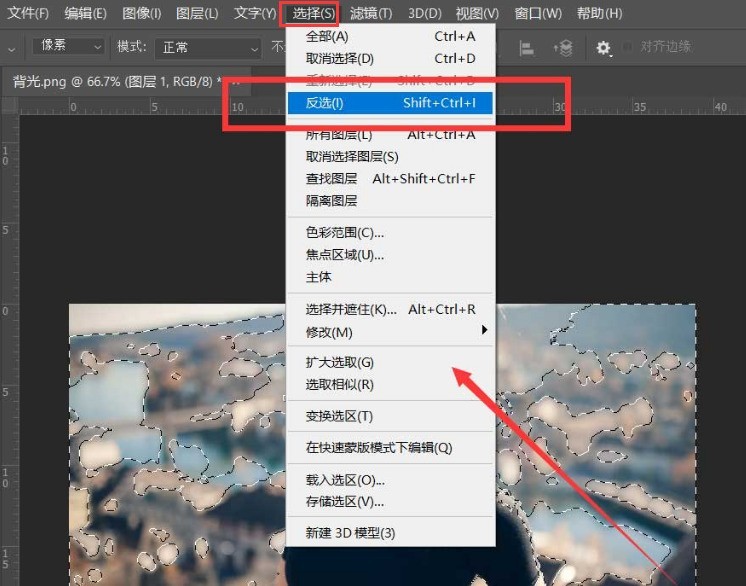
Task: Choose 全部(A) select all
Action: [x=390, y=36]
